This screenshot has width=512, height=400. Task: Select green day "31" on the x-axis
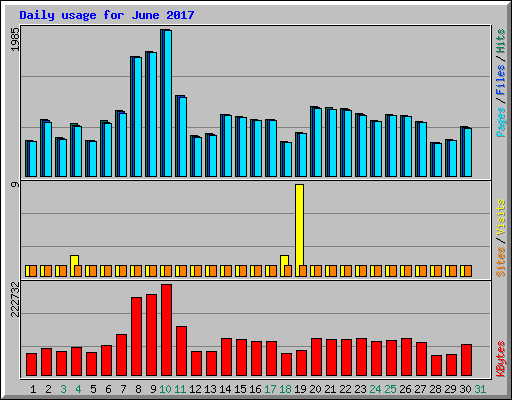pos(480,389)
